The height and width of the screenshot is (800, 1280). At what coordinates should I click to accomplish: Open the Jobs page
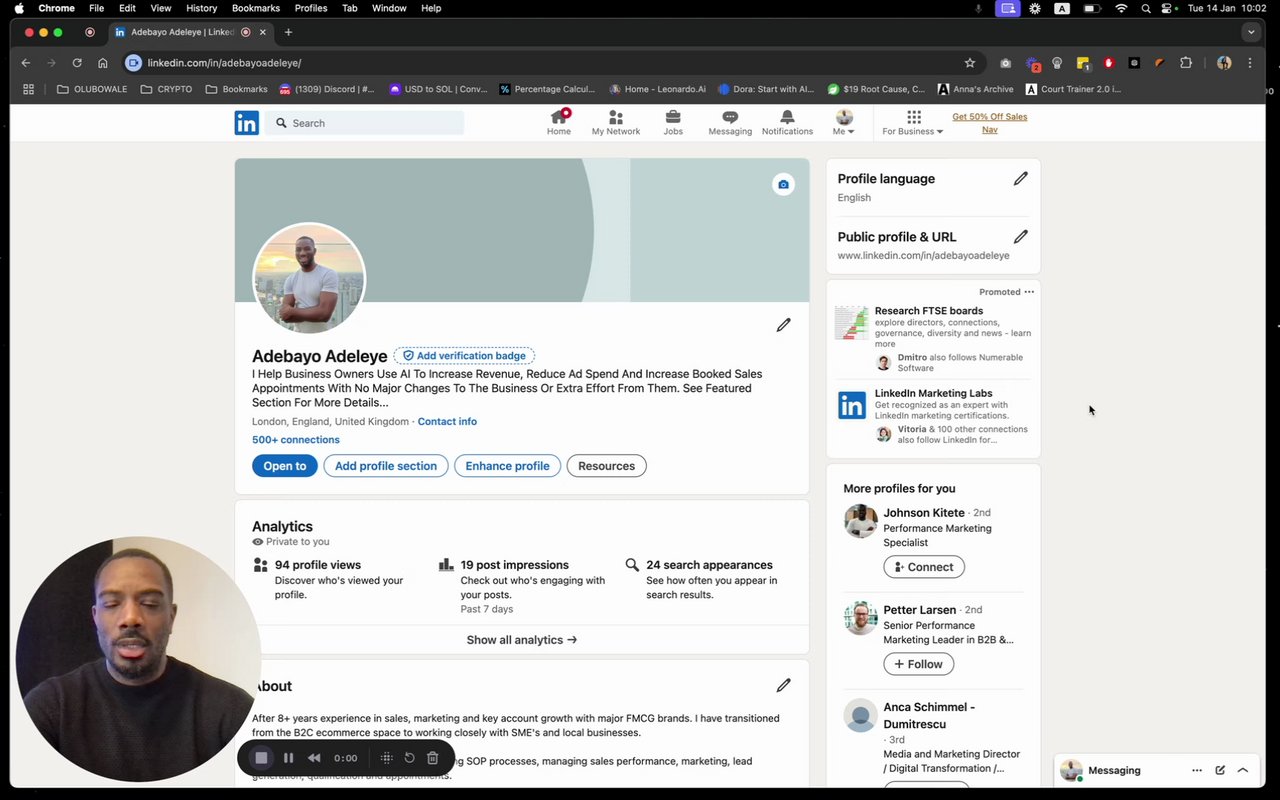[673, 123]
